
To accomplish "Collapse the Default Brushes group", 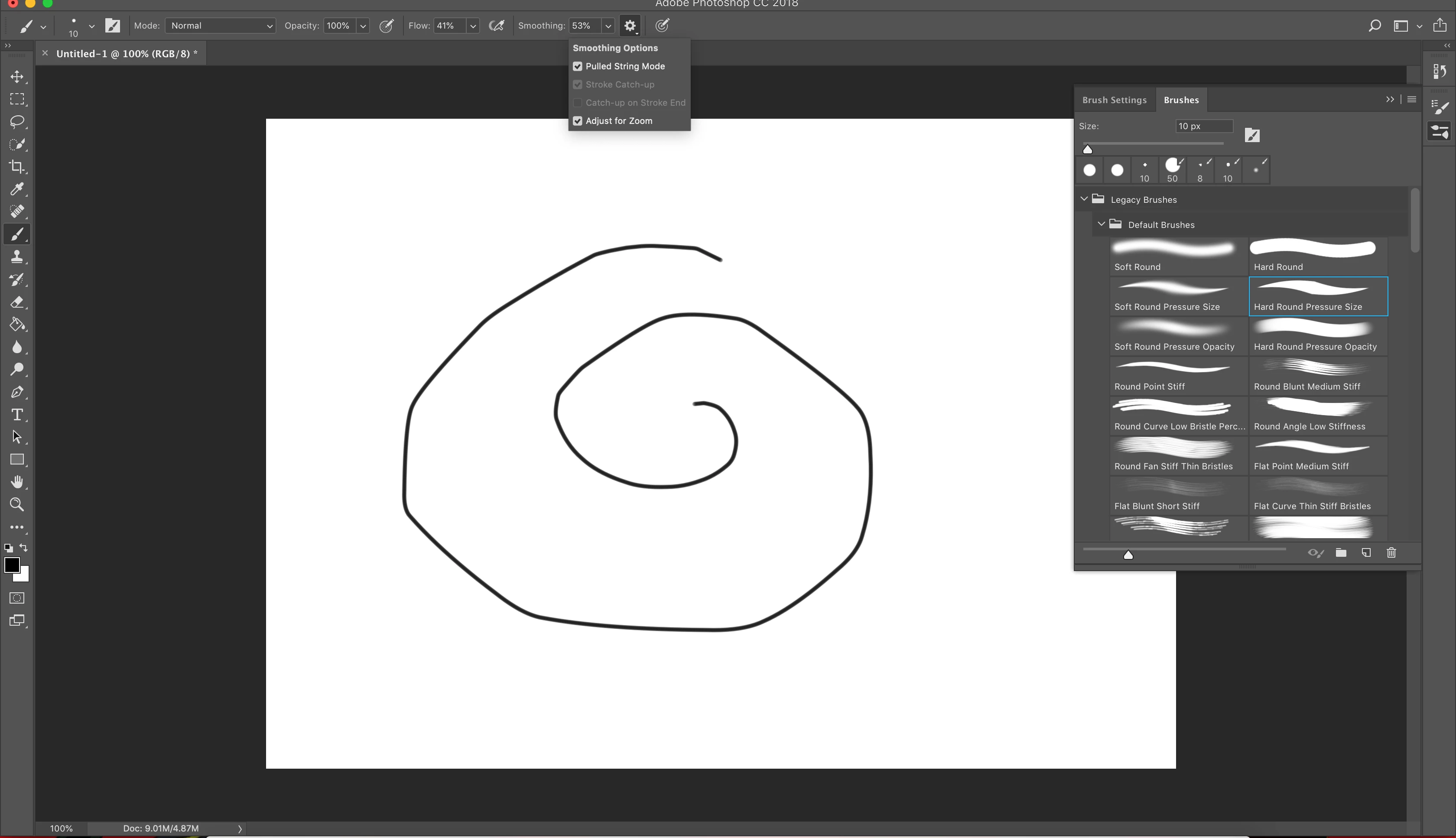I will (1101, 224).
